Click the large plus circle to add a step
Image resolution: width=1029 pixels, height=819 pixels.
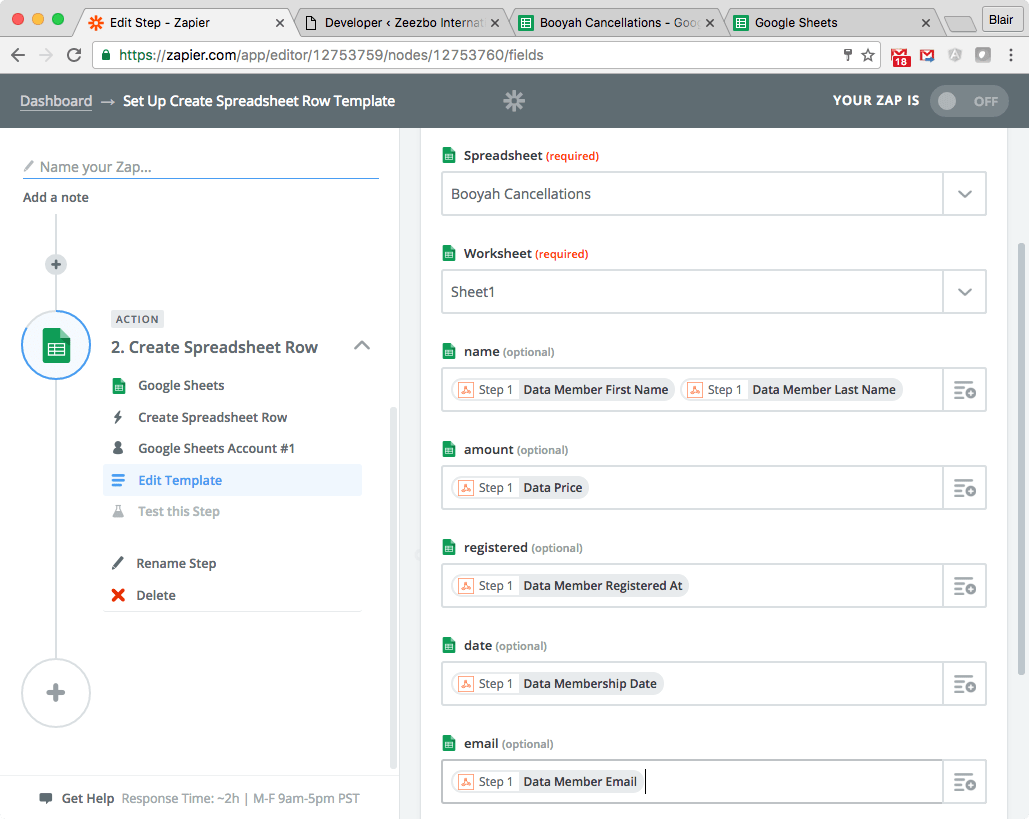(x=56, y=693)
